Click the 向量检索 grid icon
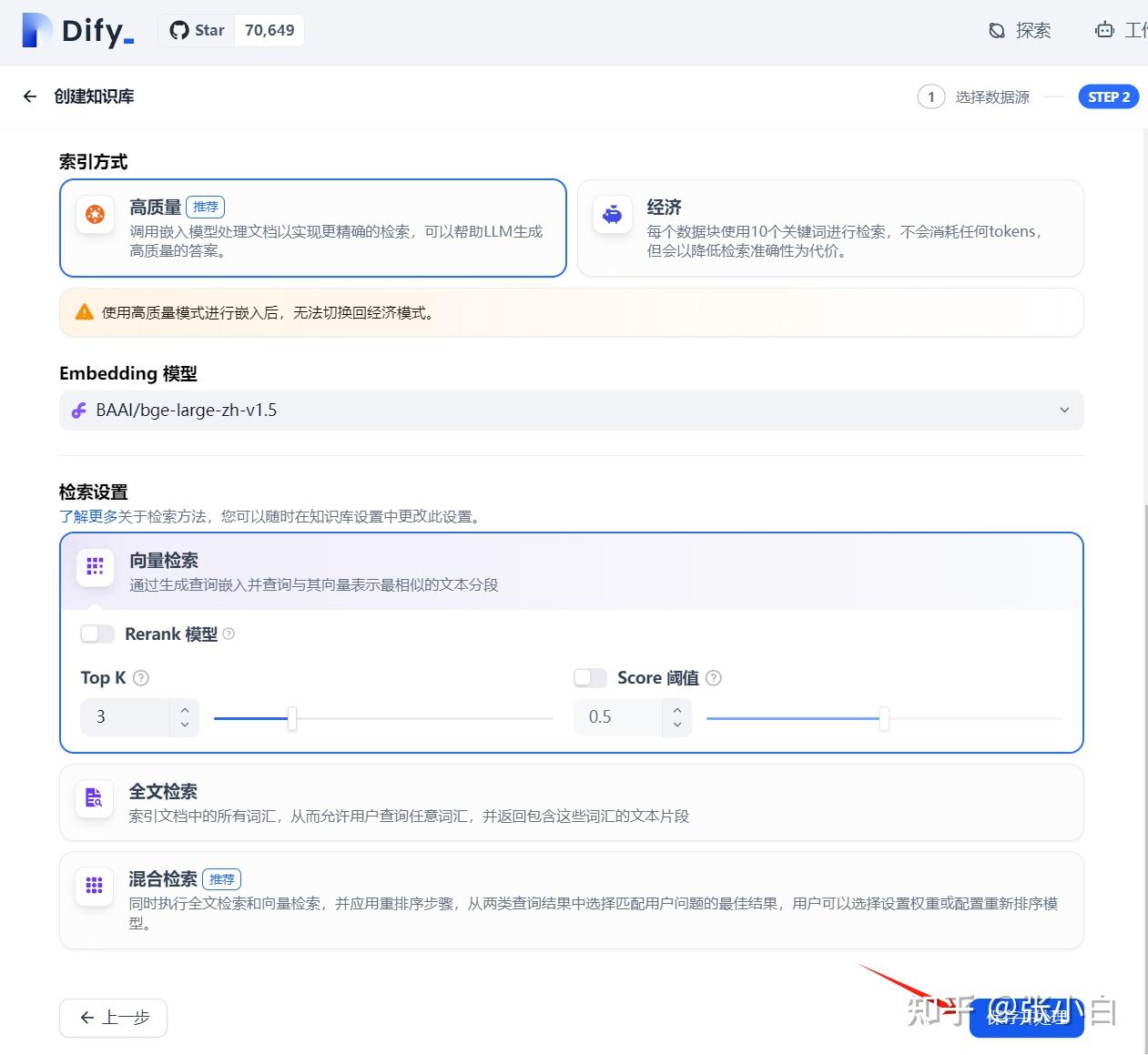The image size is (1148, 1055). (x=94, y=566)
